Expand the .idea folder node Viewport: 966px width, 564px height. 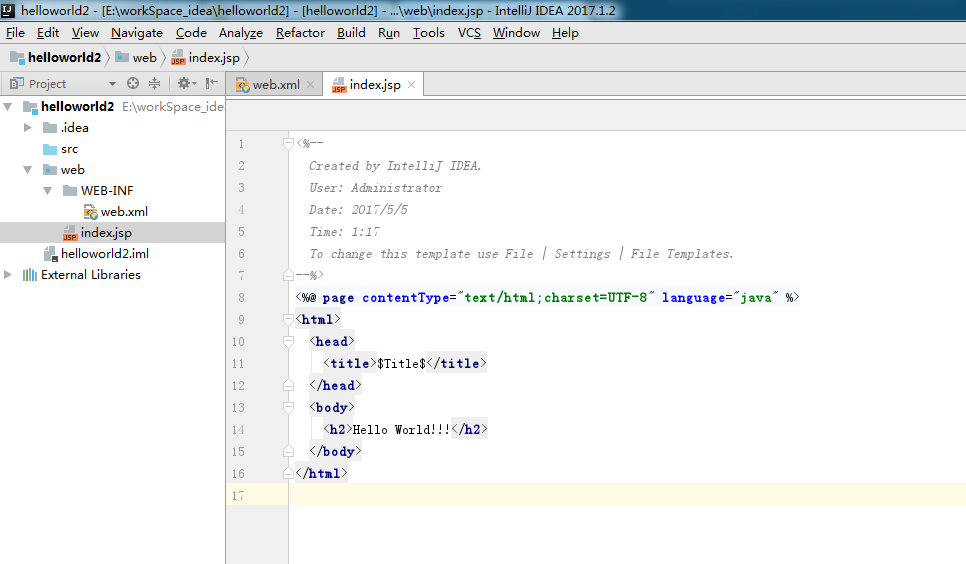click(x=27, y=128)
